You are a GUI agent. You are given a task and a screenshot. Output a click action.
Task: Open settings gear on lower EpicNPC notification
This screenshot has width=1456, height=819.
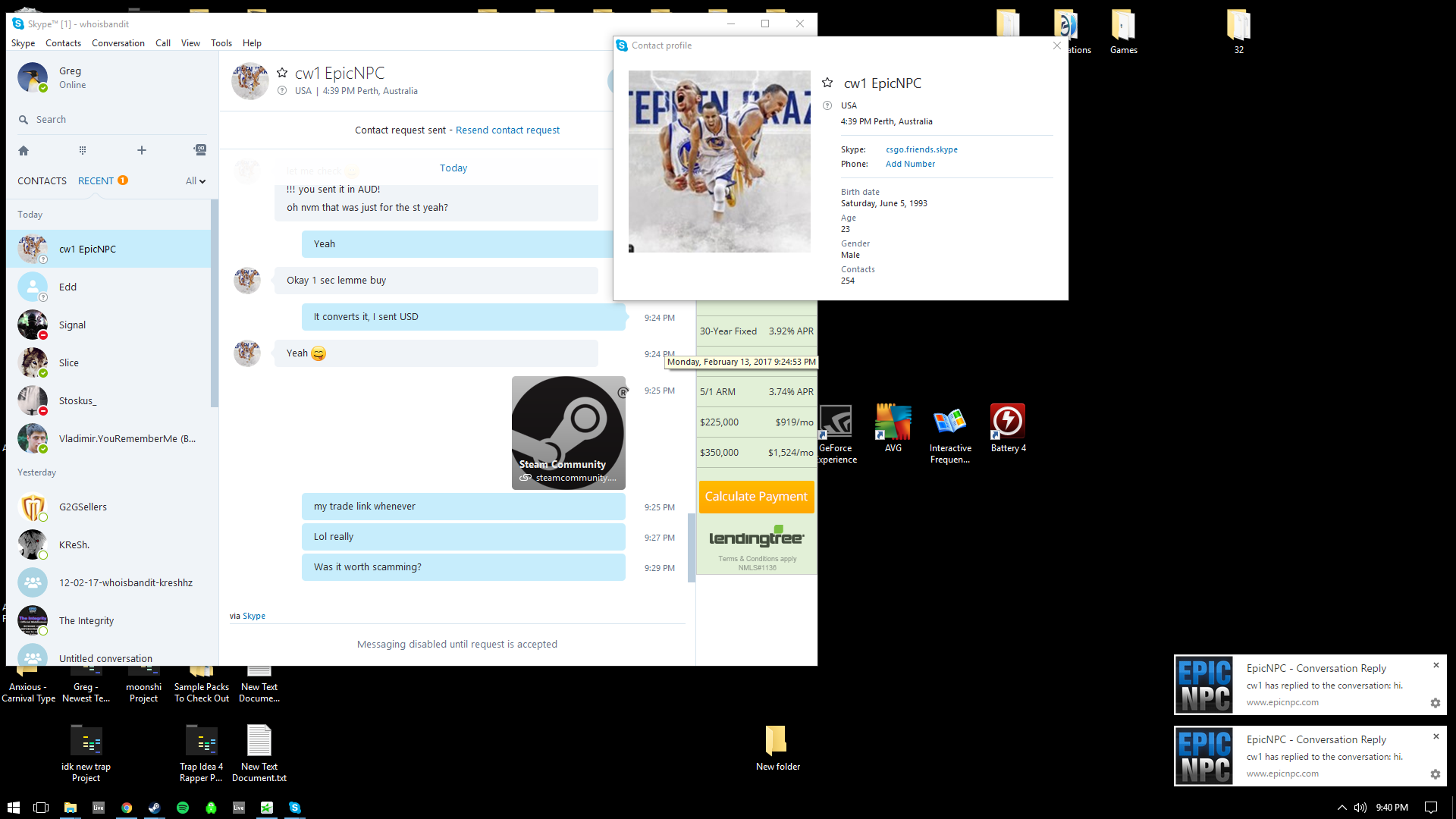[x=1435, y=774]
